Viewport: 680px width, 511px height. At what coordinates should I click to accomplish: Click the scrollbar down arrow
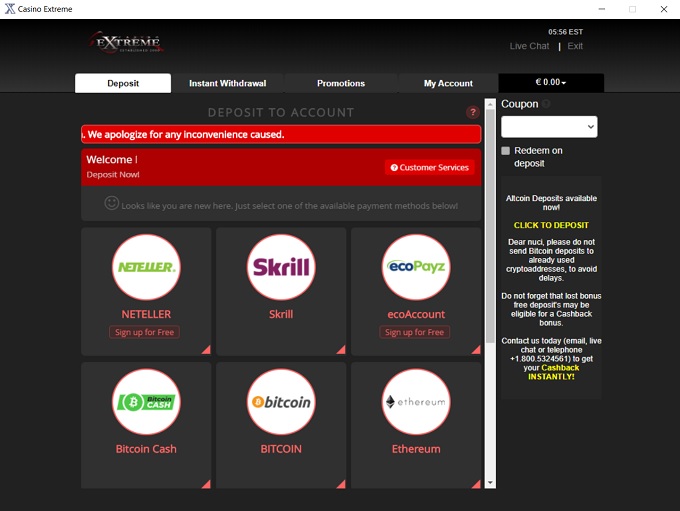point(490,482)
